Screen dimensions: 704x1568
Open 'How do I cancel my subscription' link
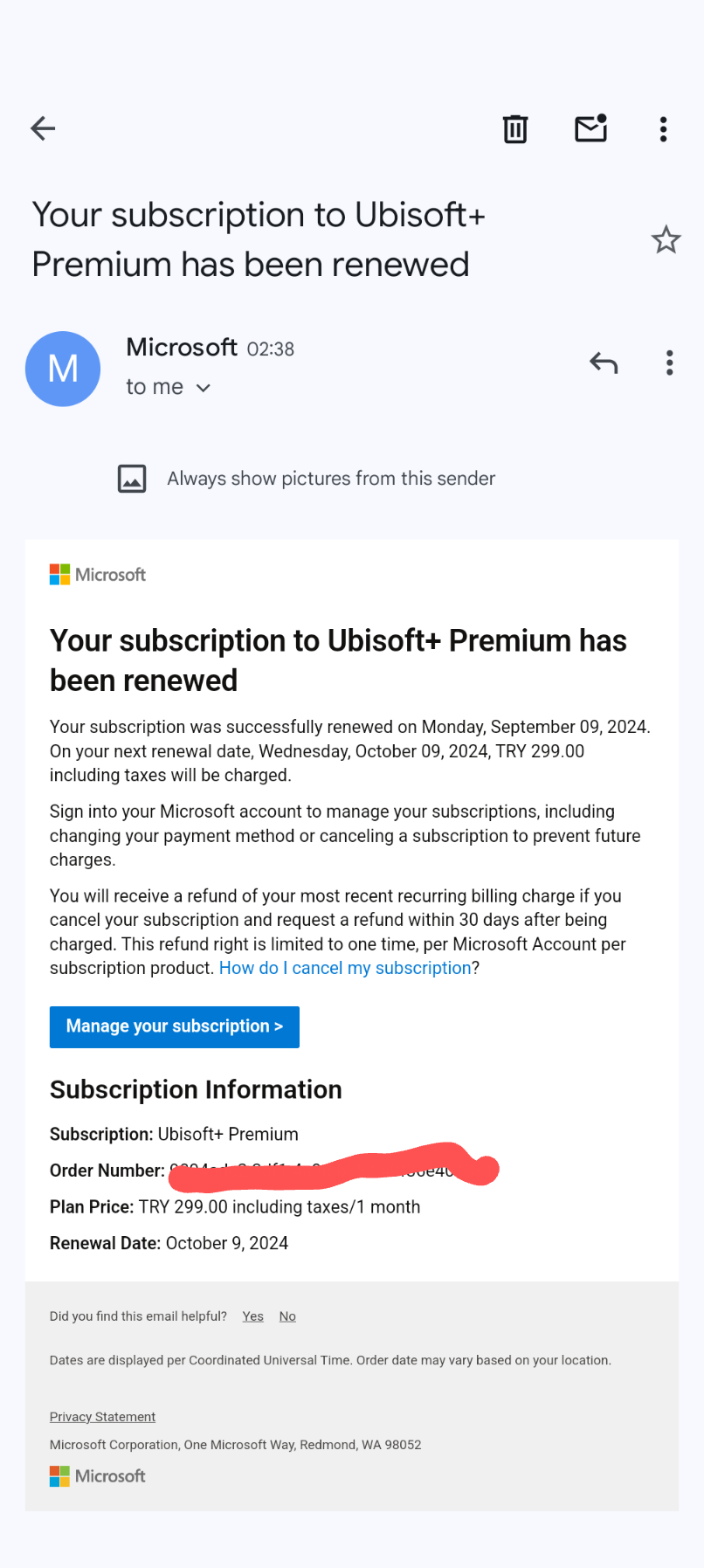tap(345, 968)
